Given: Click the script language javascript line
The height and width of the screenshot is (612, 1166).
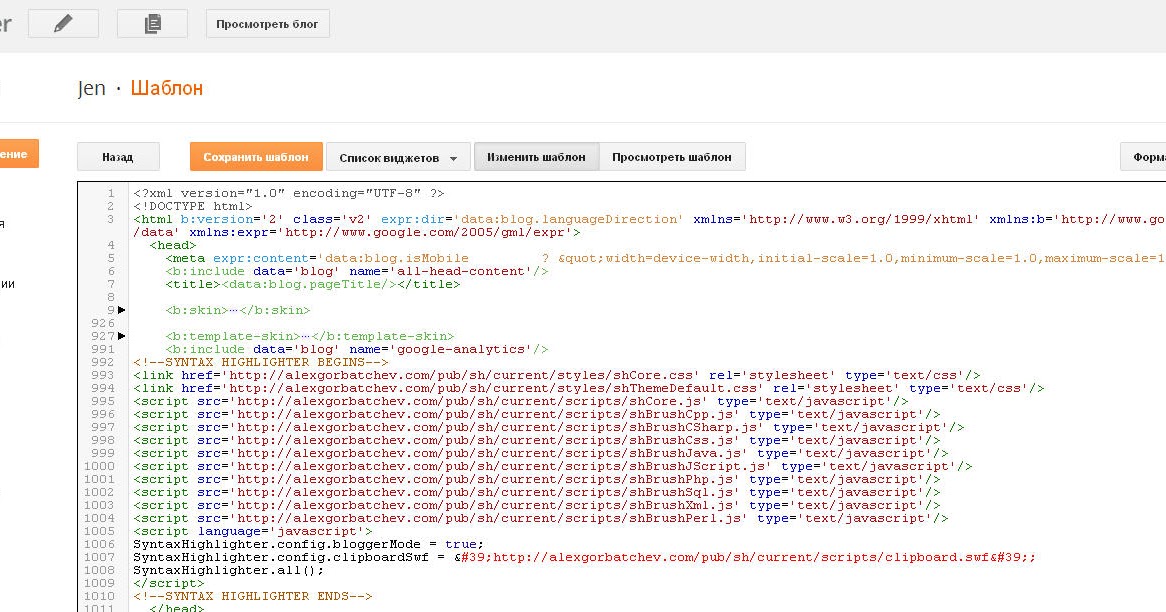Looking at the screenshot, I should [253, 532].
